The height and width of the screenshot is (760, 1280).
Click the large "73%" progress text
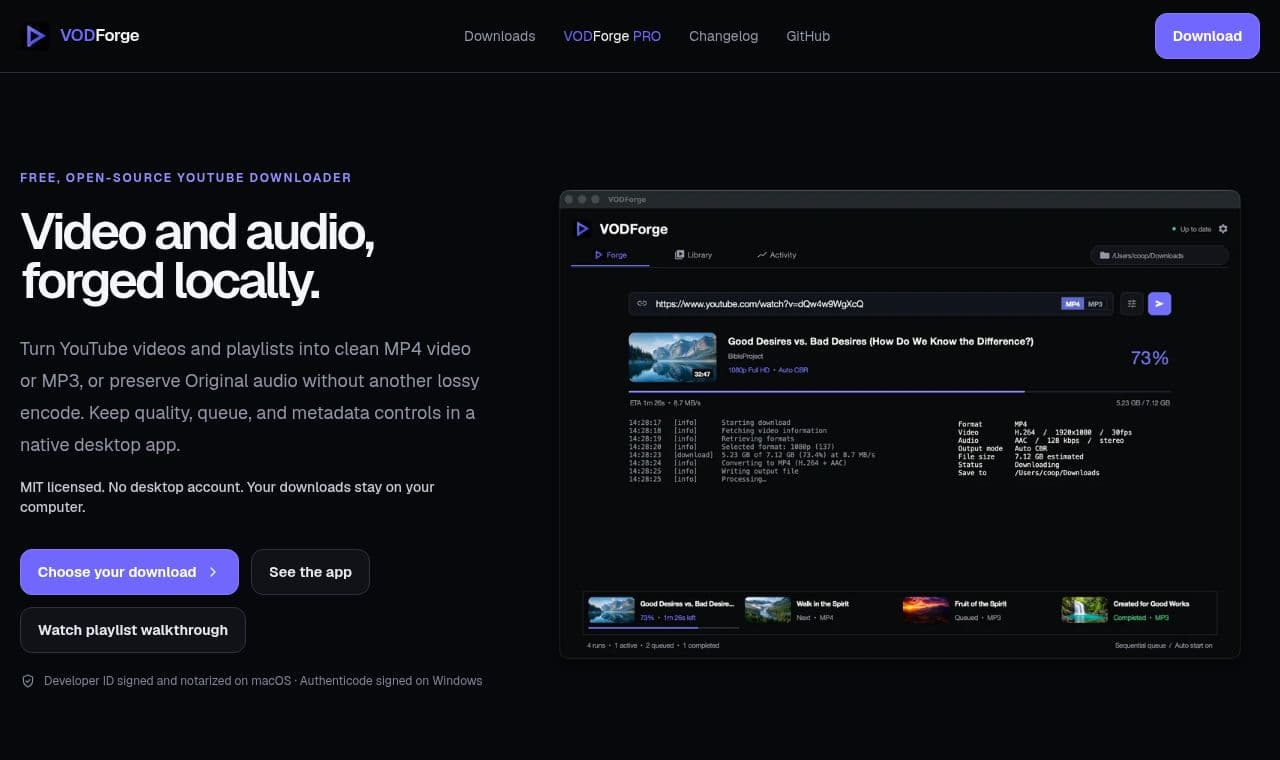[1149, 358]
